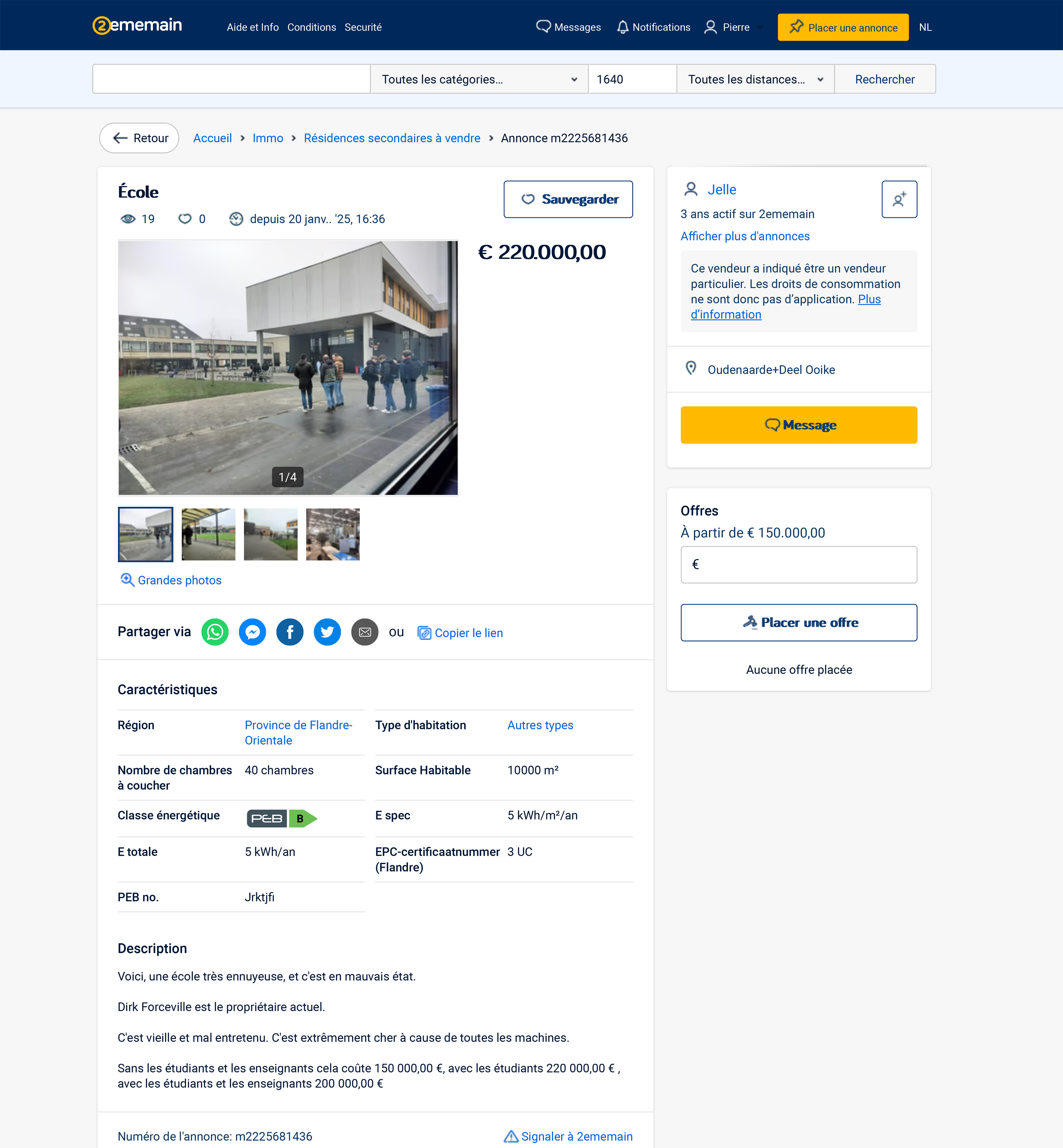This screenshot has width=1063, height=1148.
Task: Switch site language to NL
Action: pos(925,27)
